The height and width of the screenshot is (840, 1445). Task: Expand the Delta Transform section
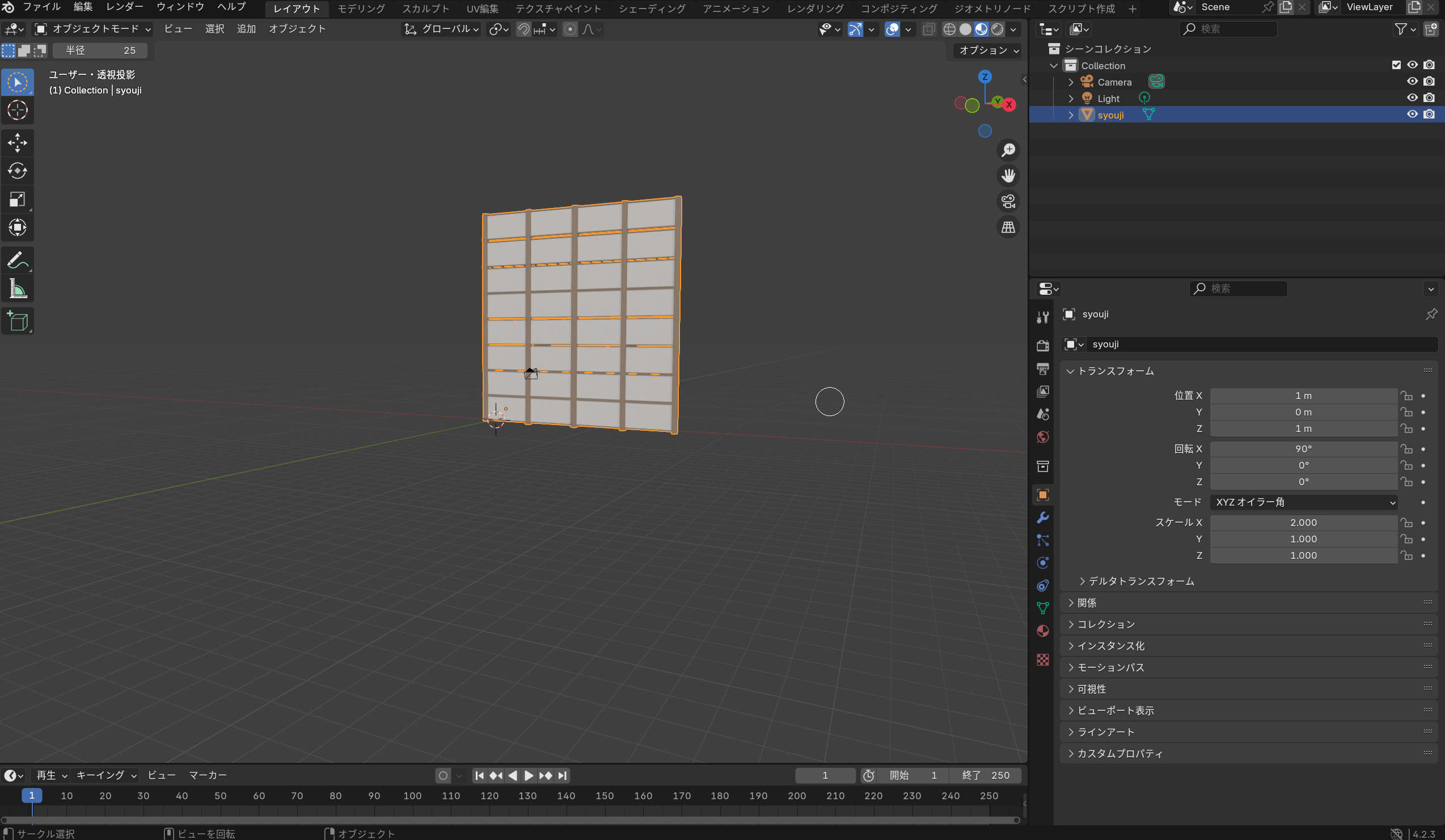point(1140,581)
